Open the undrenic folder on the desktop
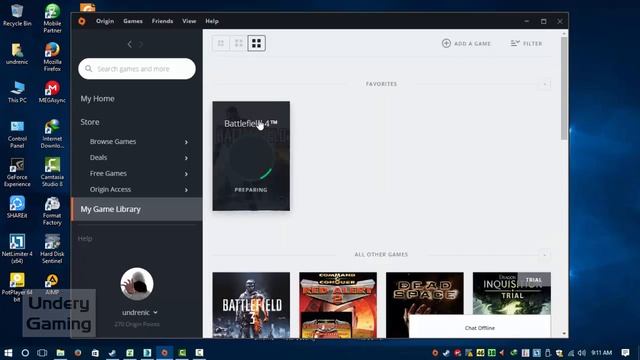This screenshot has height=360, width=640. pos(17,53)
